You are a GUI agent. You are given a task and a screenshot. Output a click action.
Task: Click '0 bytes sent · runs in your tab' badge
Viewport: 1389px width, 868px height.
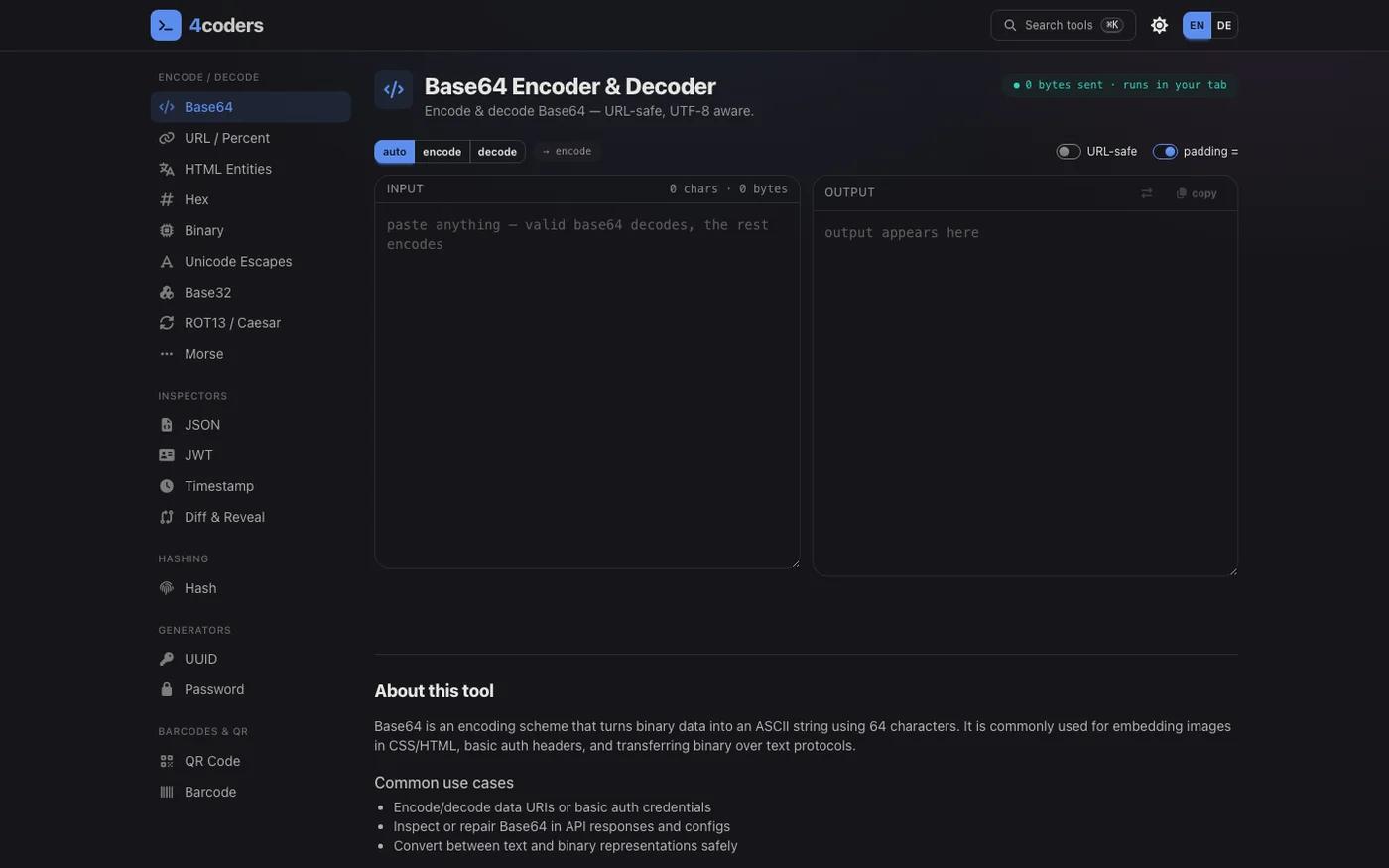1120,85
